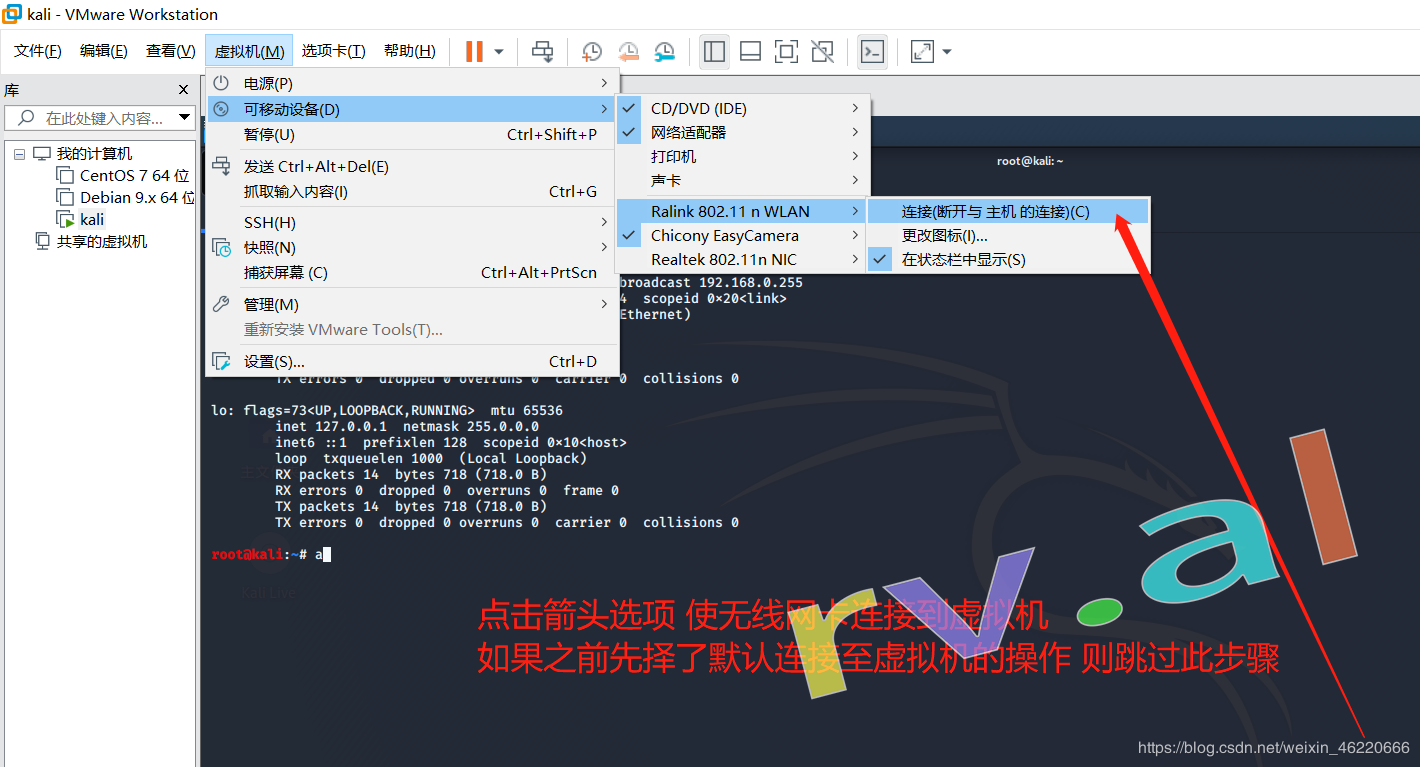Click the VMware Workstation title bar icon

coord(13,14)
